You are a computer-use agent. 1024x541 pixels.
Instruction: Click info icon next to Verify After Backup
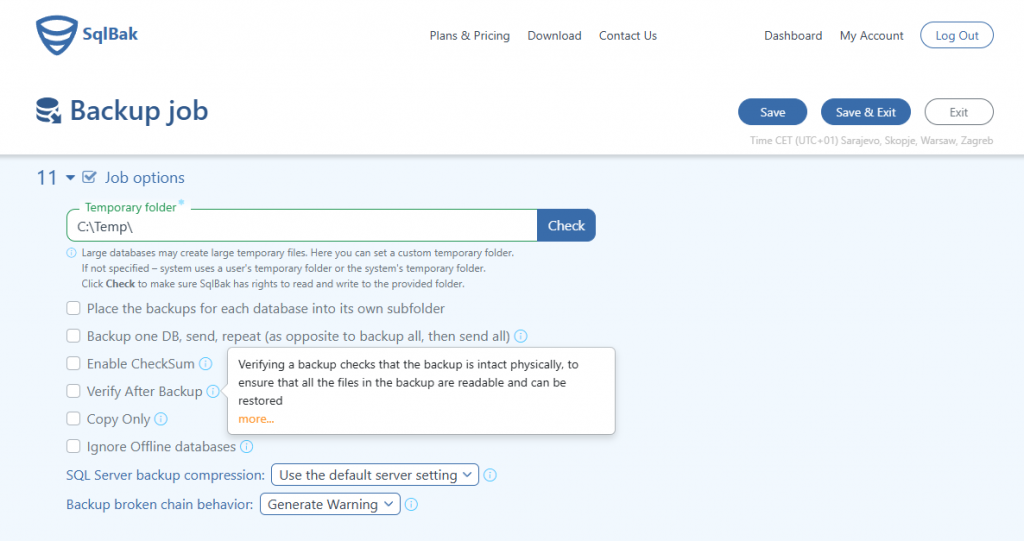(213, 391)
